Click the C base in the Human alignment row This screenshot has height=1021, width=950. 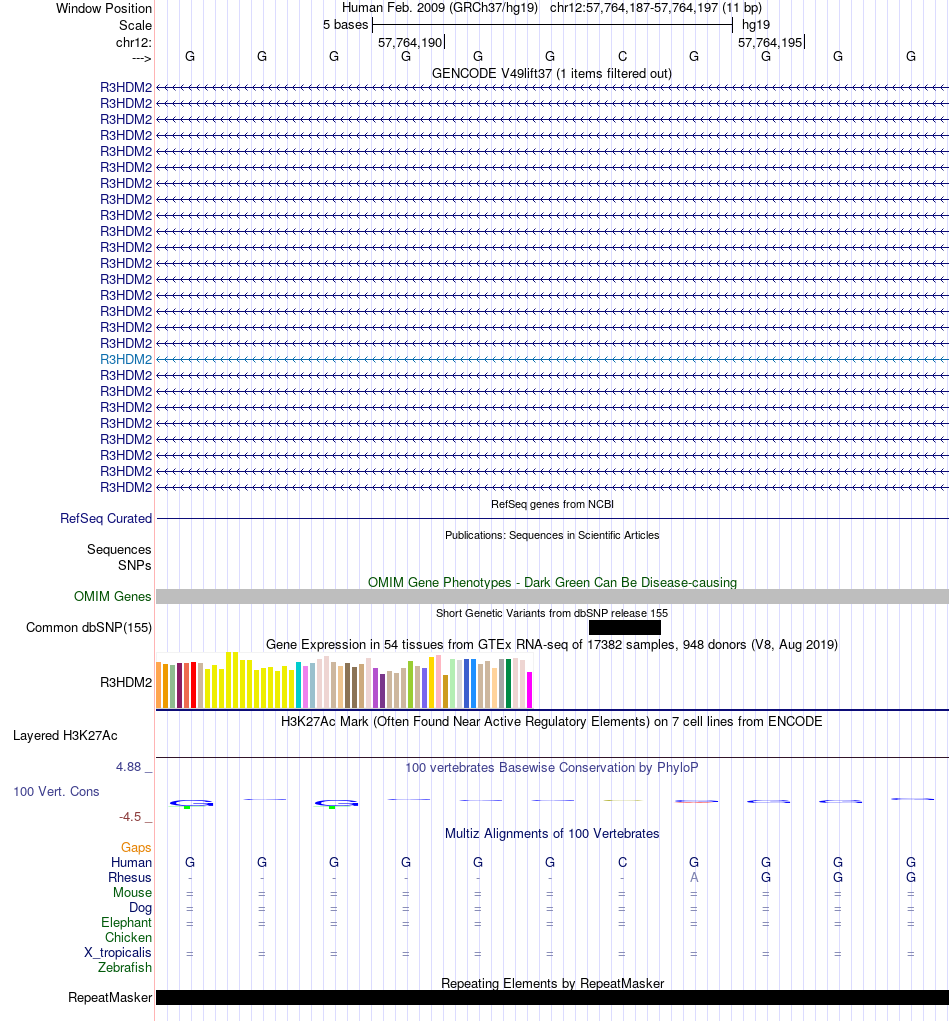(622, 862)
